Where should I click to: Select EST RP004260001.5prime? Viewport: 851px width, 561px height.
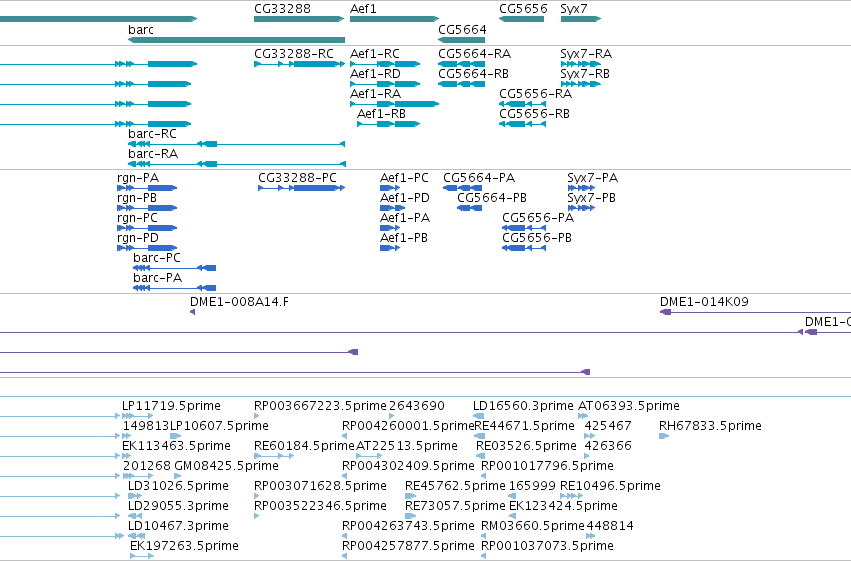coord(345,436)
